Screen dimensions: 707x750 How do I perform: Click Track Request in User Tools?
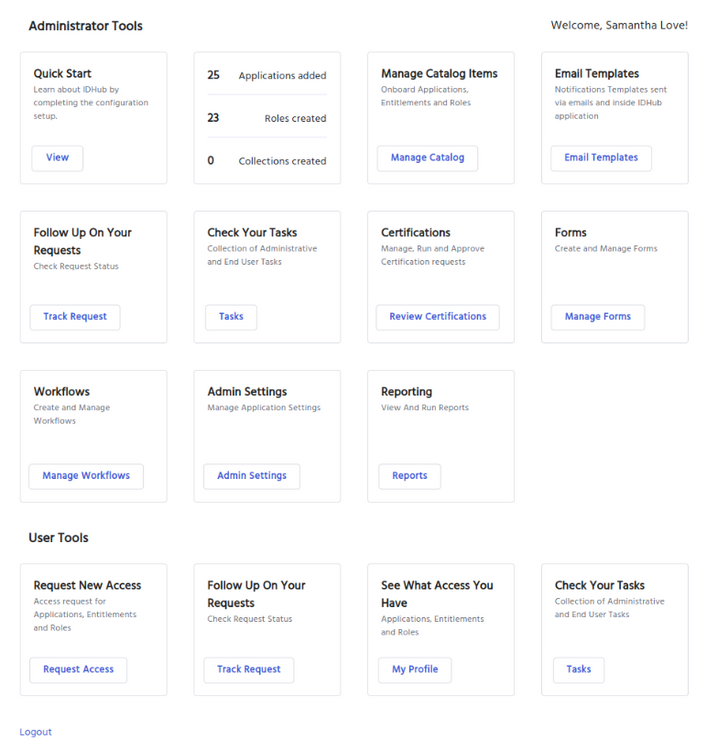[248, 670]
